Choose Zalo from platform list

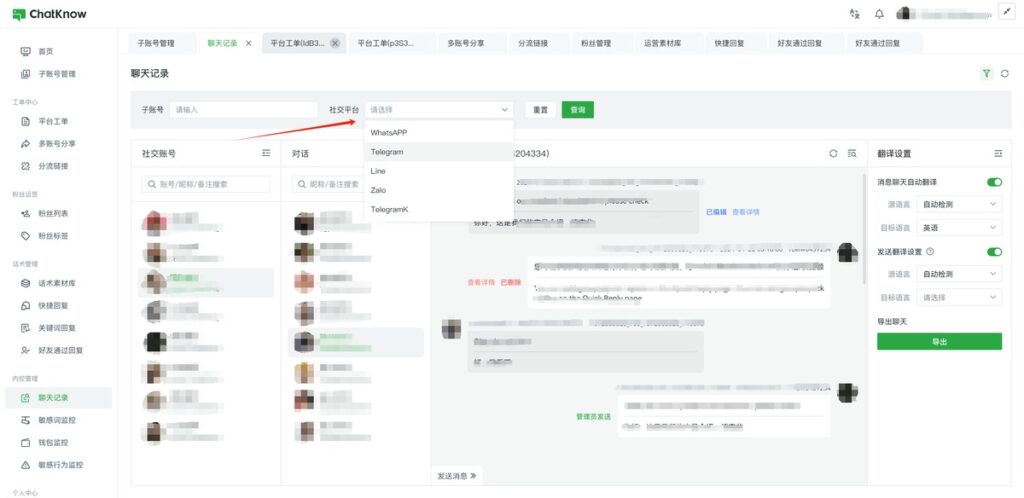tap(439, 191)
